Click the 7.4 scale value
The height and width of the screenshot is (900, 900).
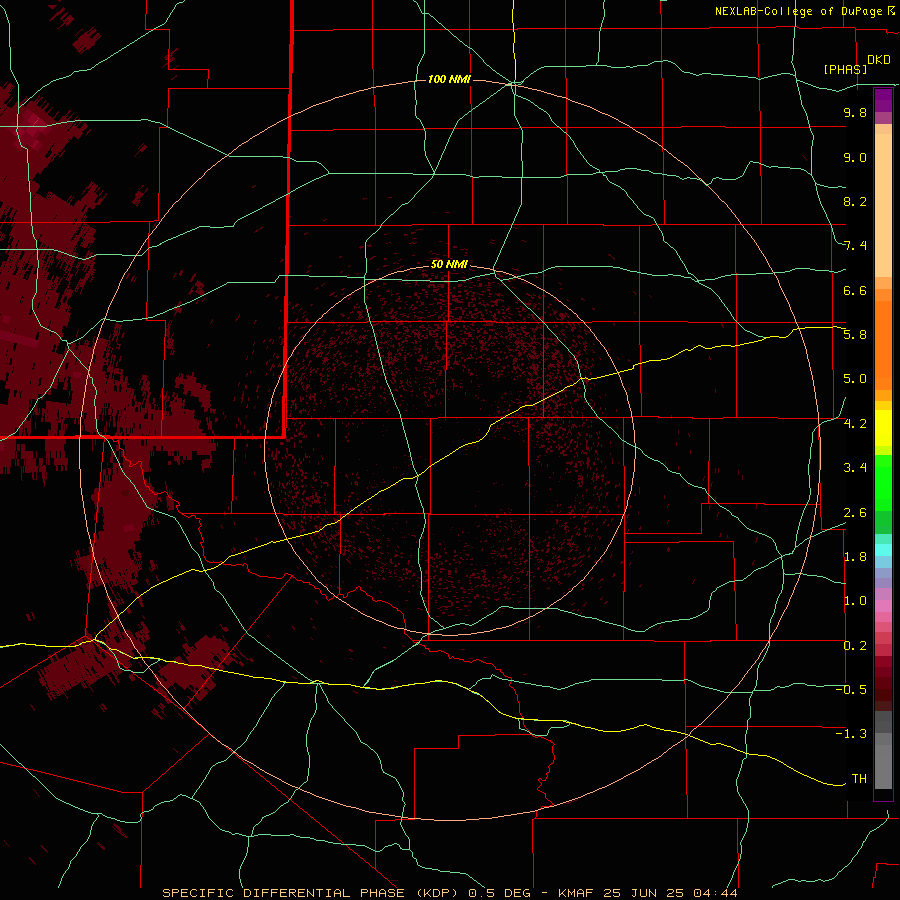point(855,246)
